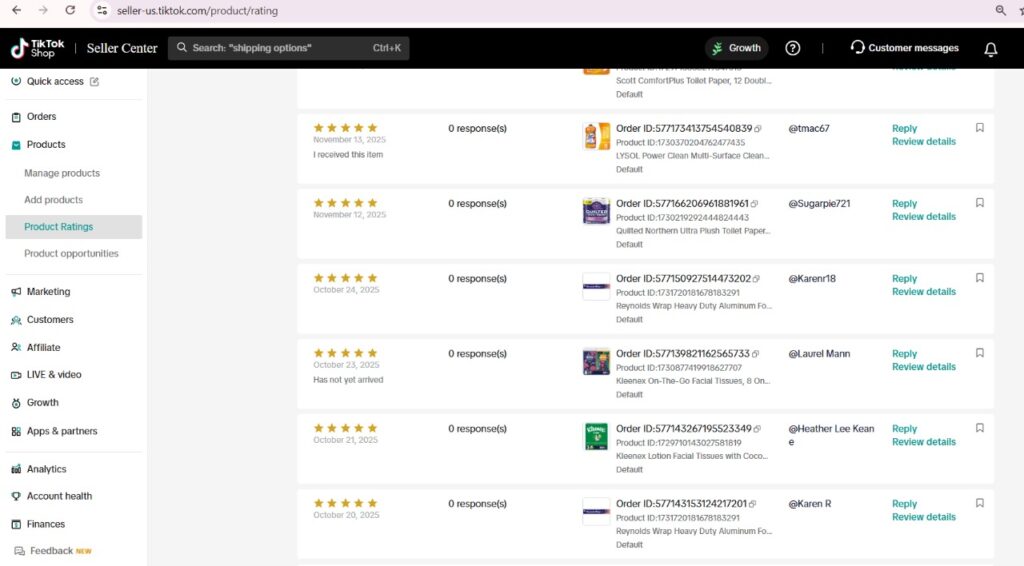Open Customer messages
This screenshot has height=566, width=1024.
904,48
